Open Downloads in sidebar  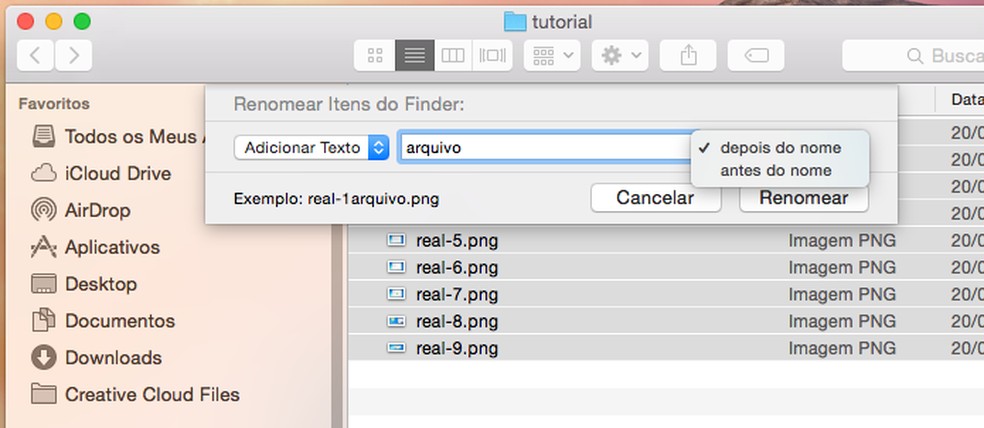[x=96, y=358]
